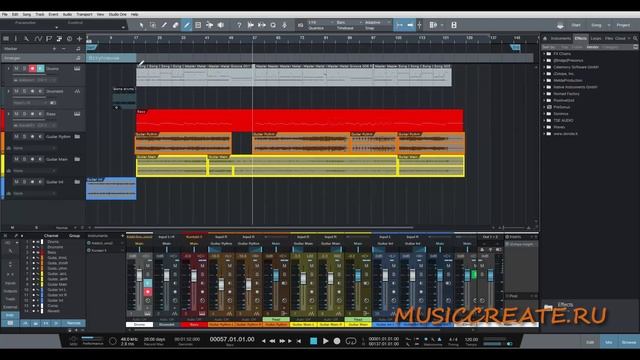Screen dimensions: 640x360
Task: Click the Record button in transport
Action: [337, 341]
